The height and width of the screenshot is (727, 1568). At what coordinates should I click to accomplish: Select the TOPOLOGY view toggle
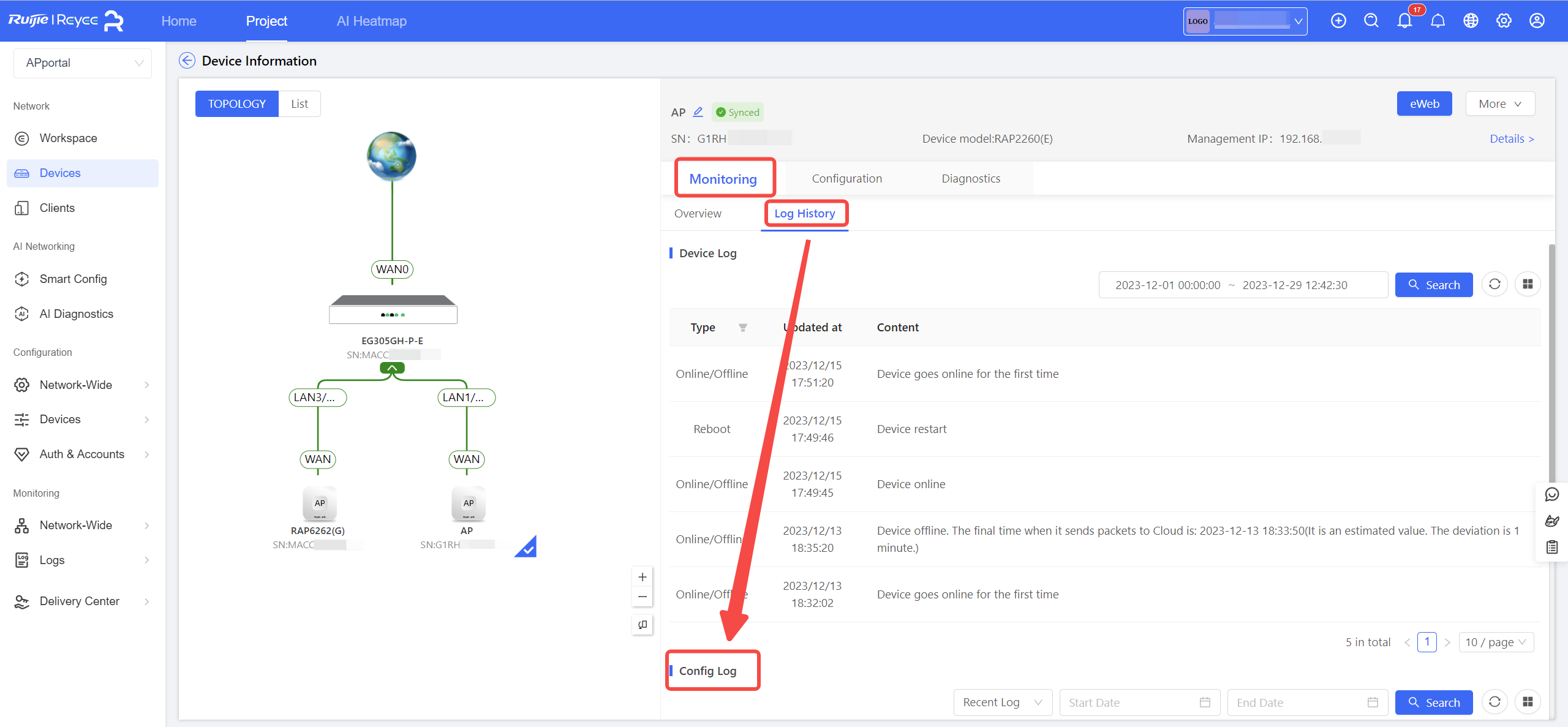(236, 104)
